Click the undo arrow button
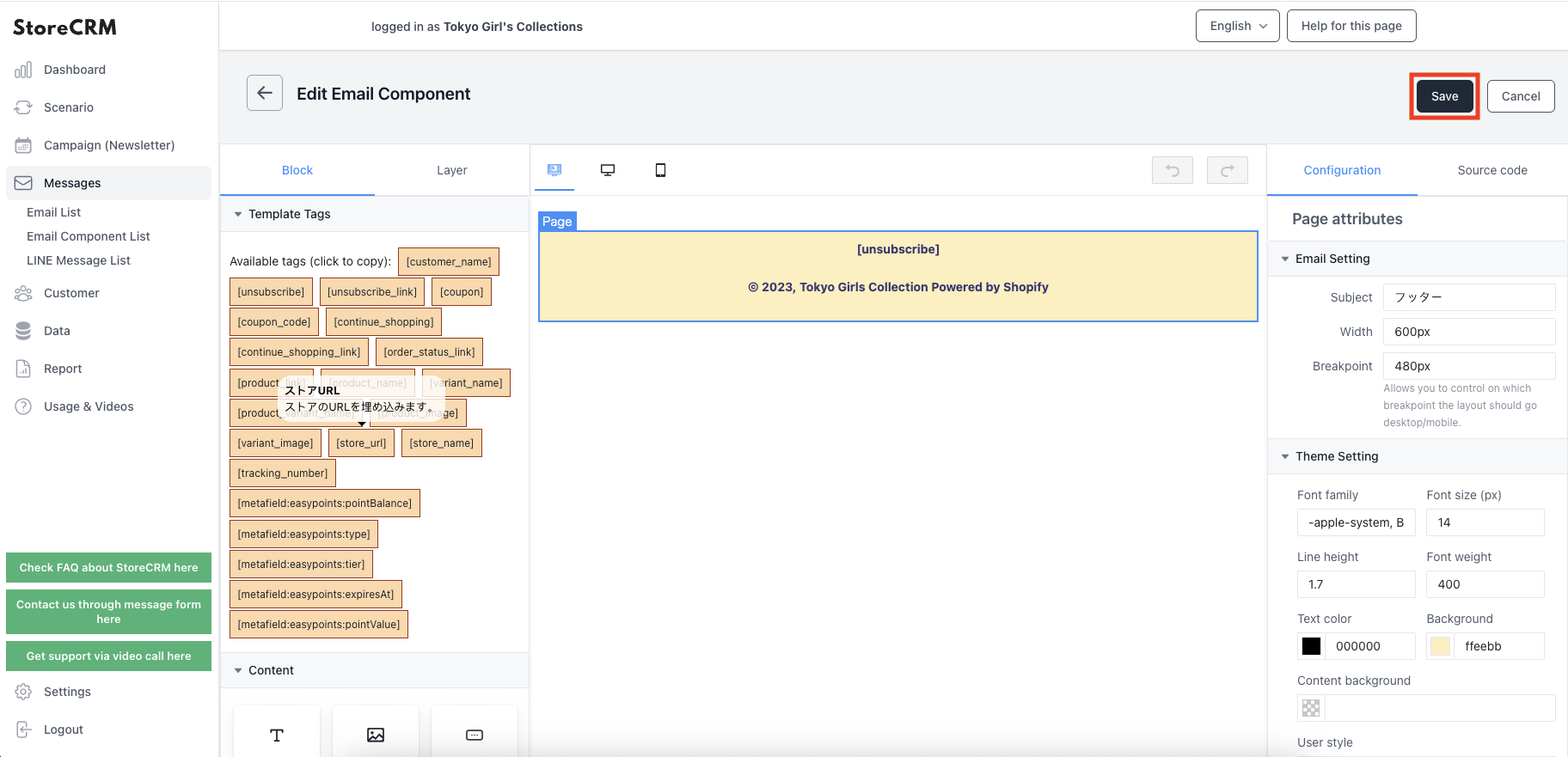 point(1173,170)
